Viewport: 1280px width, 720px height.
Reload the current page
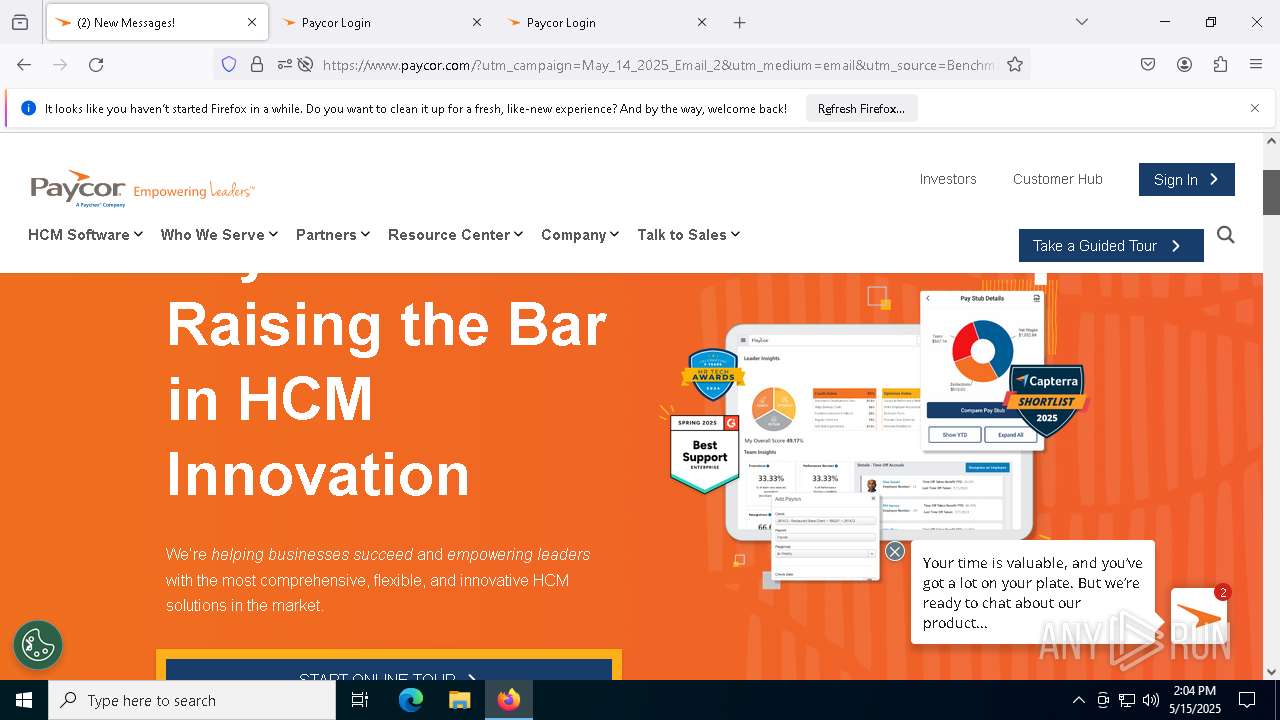click(x=96, y=65)
